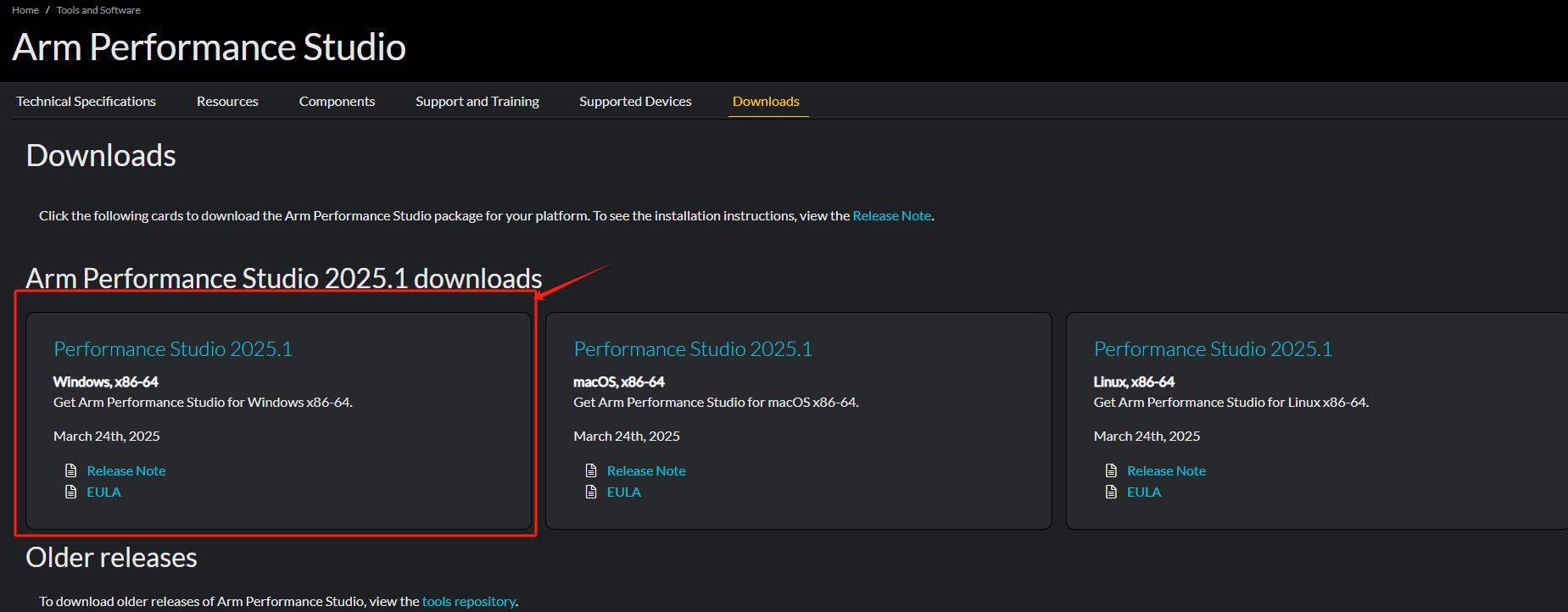Image resolution: width=1568 pixels, height=612 pixels.
Task: Select the Supported Devices tab
Action: [x=635, y=101]
